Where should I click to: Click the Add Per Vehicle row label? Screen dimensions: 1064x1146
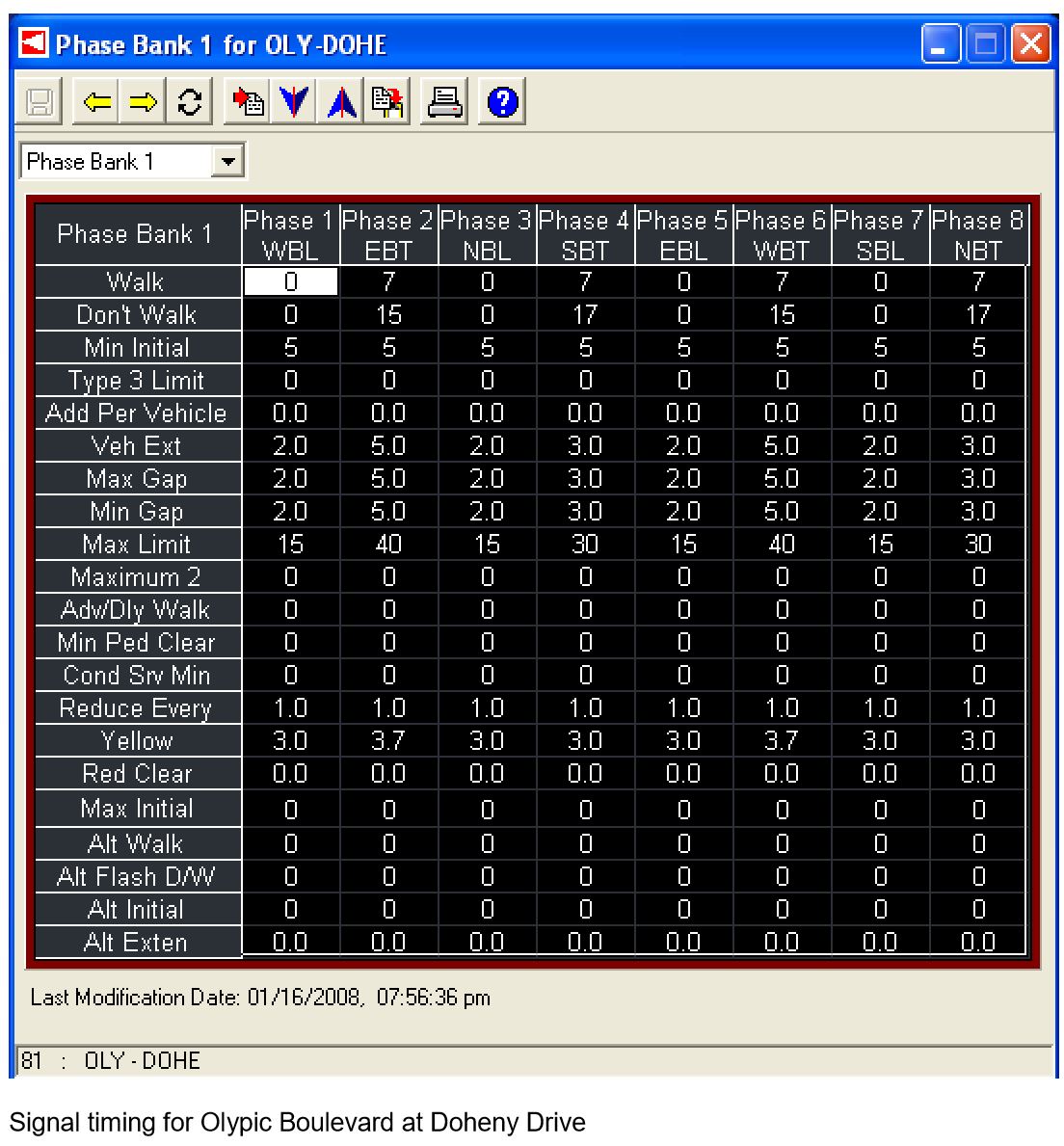point(138,413)
